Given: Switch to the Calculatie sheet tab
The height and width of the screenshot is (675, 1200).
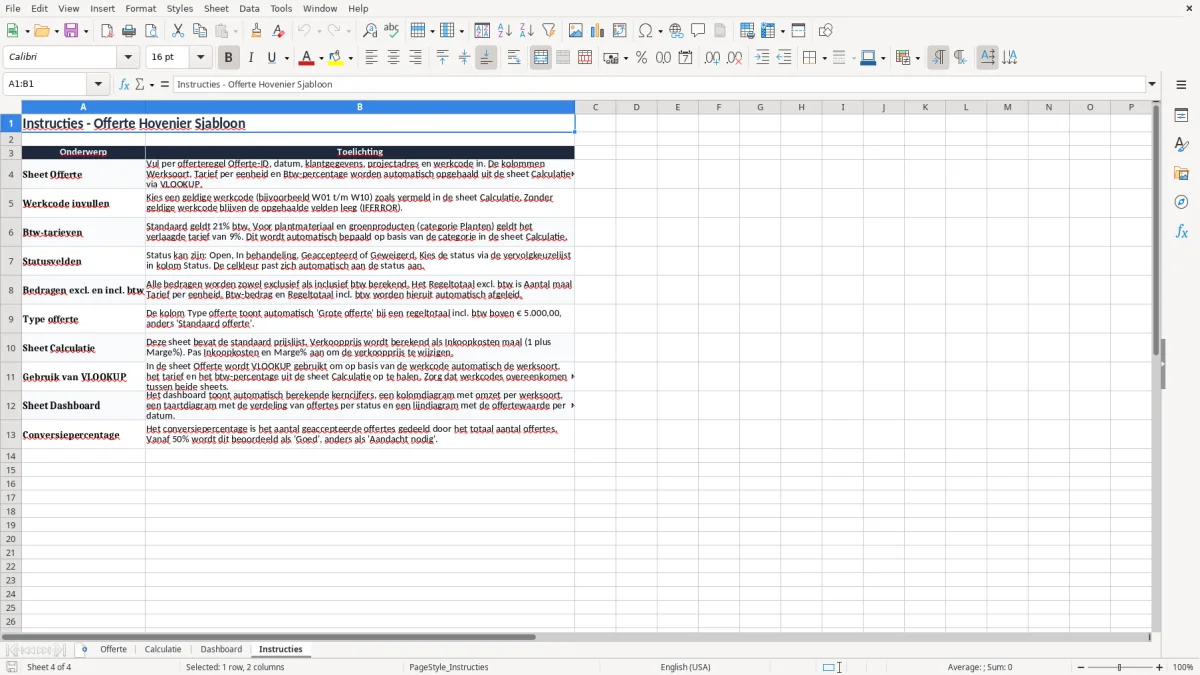Looking at the screenshot, I should (163, 650).
